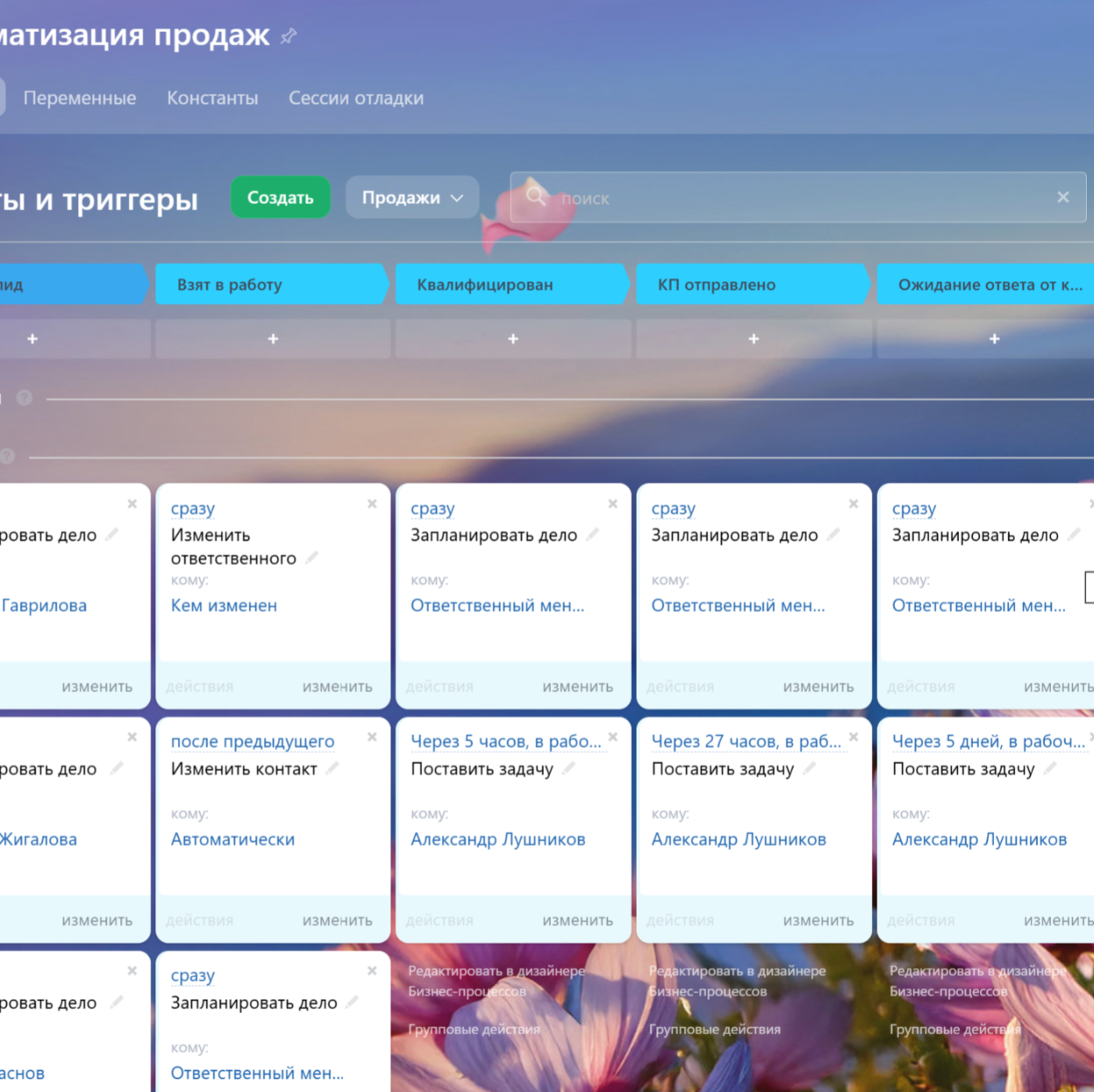Delete the Через 27 часов task robot
The height and width of the screenshot is (1092, 1094).
(854, 737)
